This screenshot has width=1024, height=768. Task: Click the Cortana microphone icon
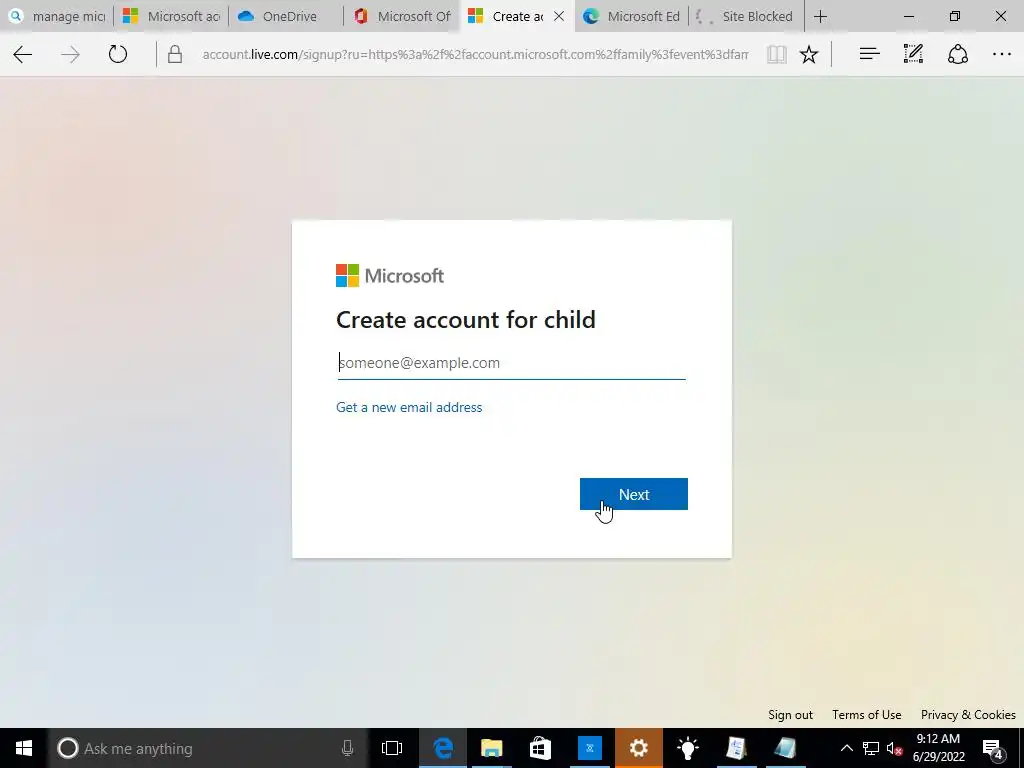(x=347, y=748)
